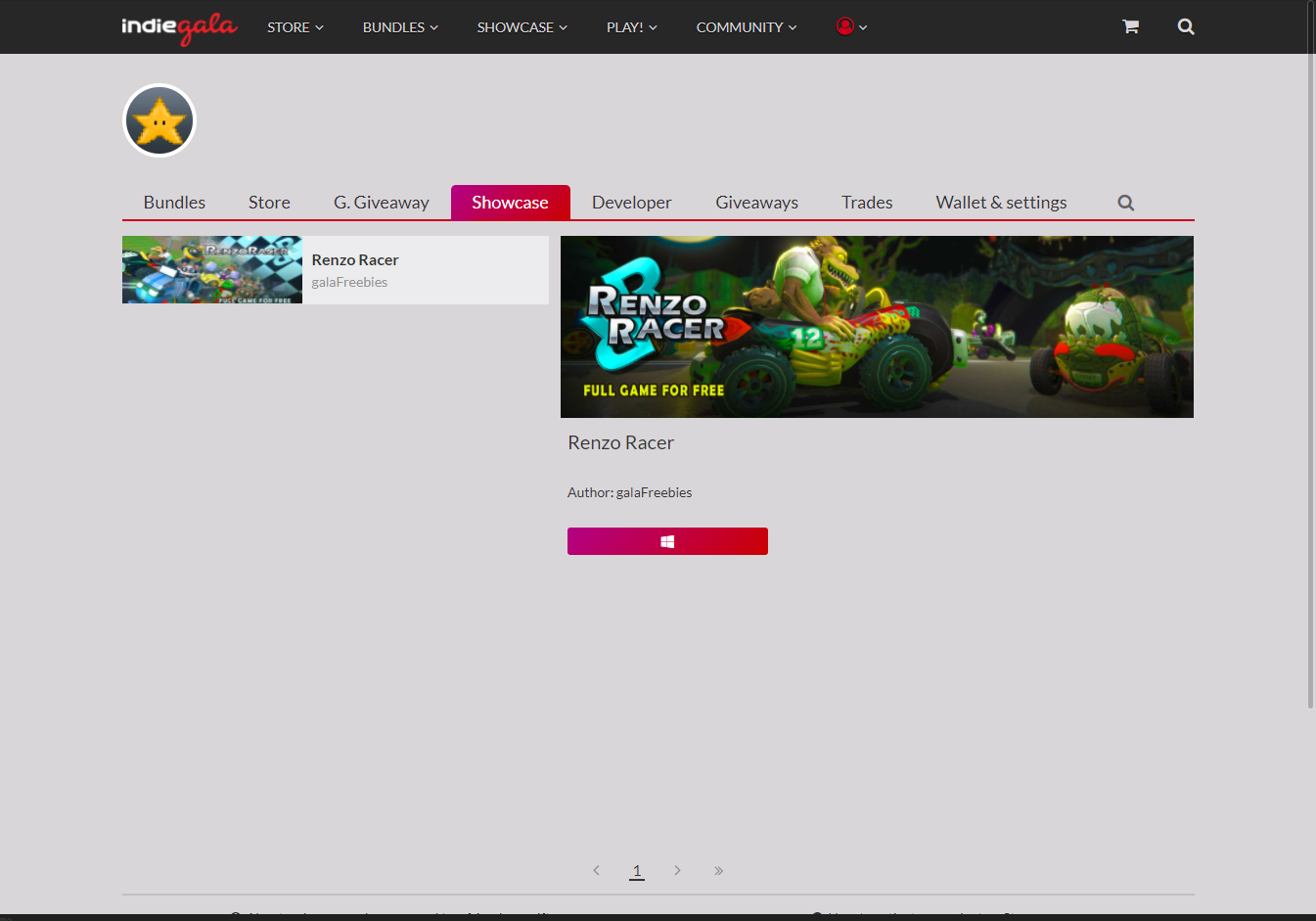1316x921 pixels.
Task: Open site search magnifier in header
Action: tap(1186, 26)
